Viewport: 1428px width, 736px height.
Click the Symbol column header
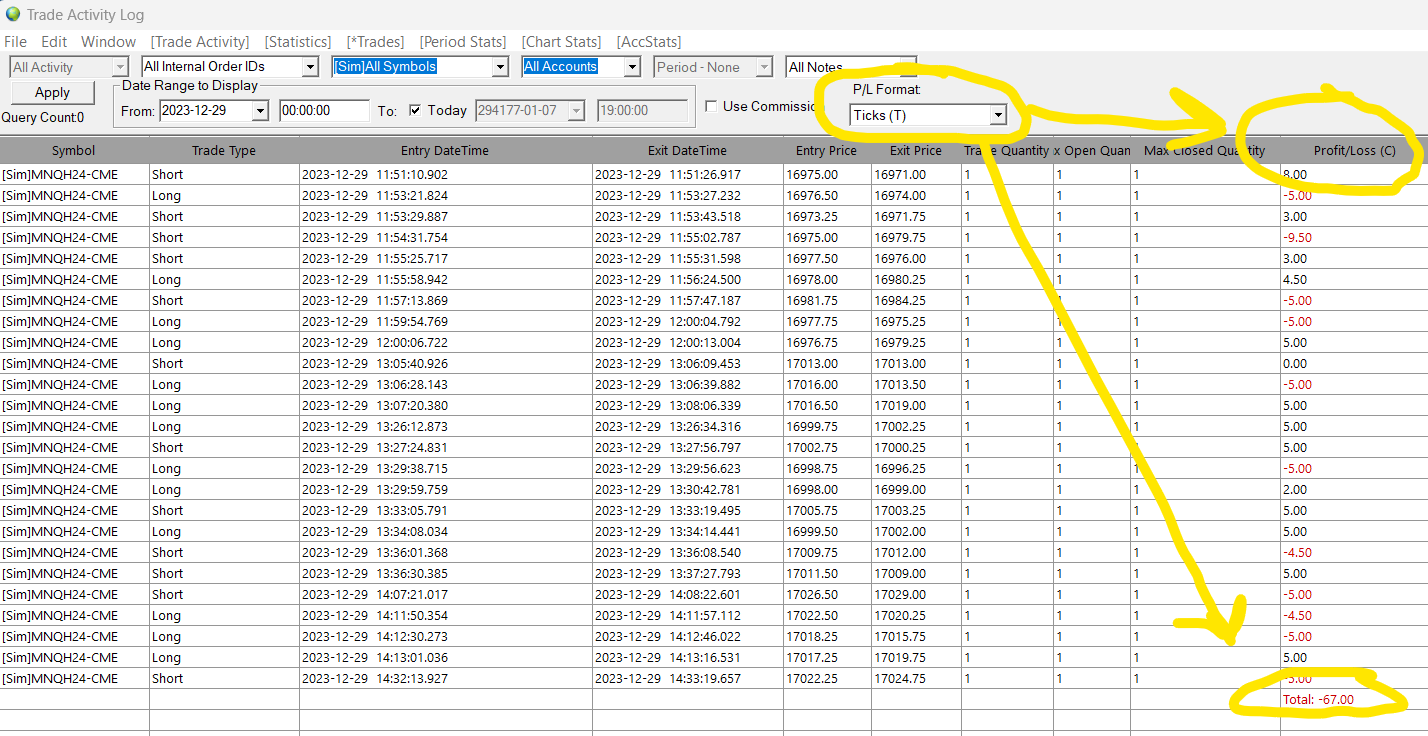point(74,151)
